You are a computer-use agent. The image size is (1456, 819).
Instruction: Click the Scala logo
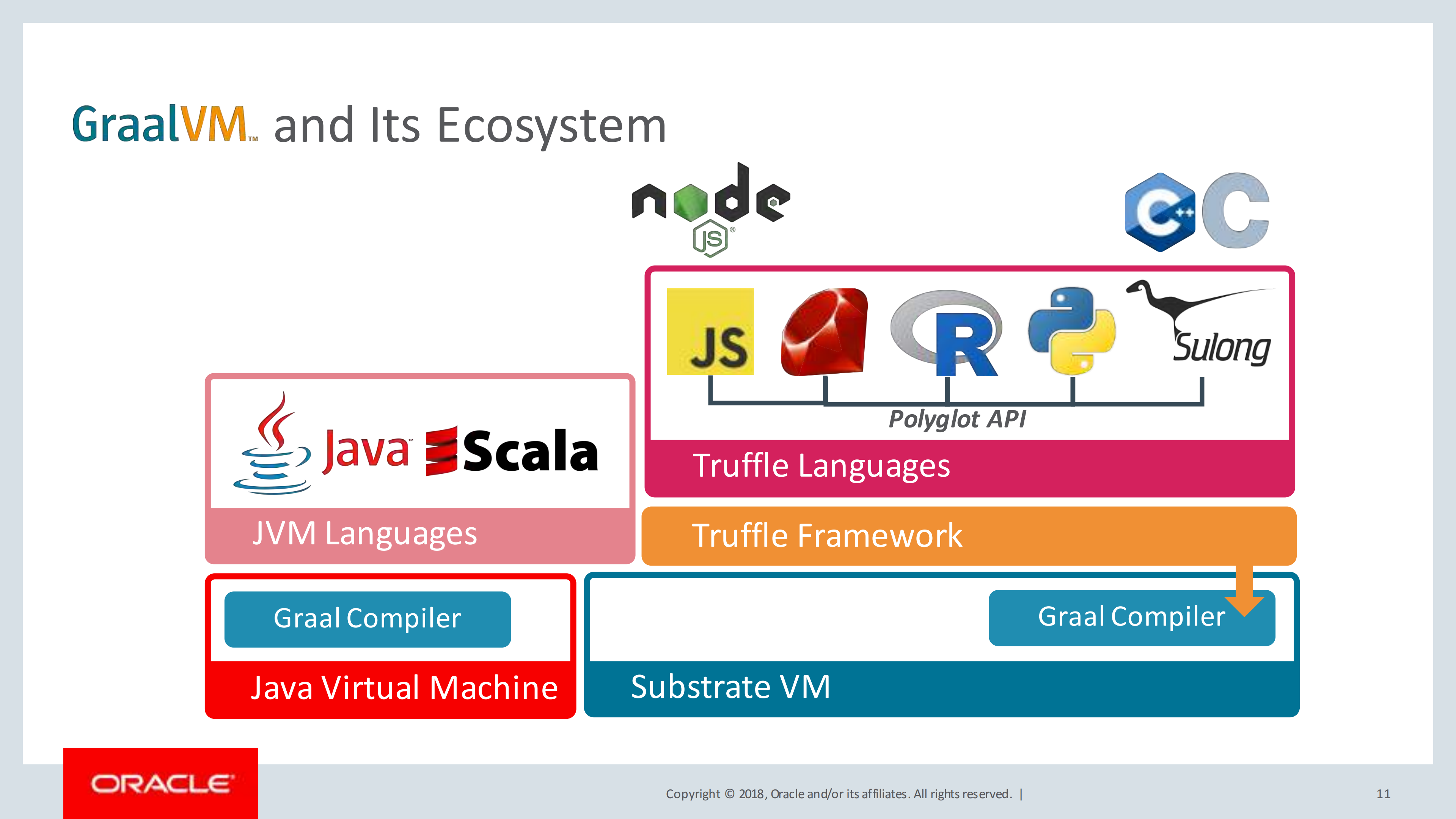[x=512, y=451]
